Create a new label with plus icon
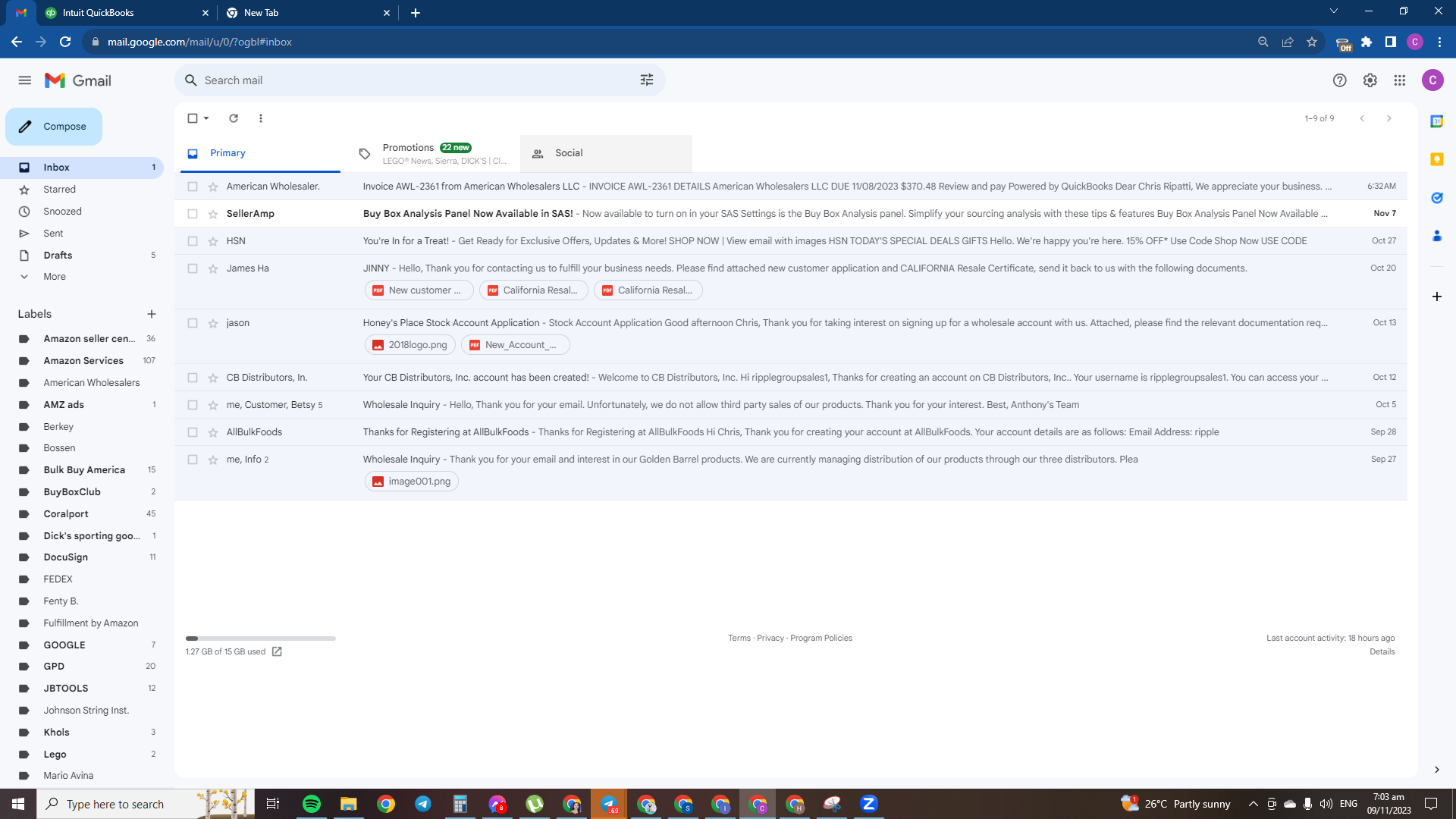 coord(152,314)
